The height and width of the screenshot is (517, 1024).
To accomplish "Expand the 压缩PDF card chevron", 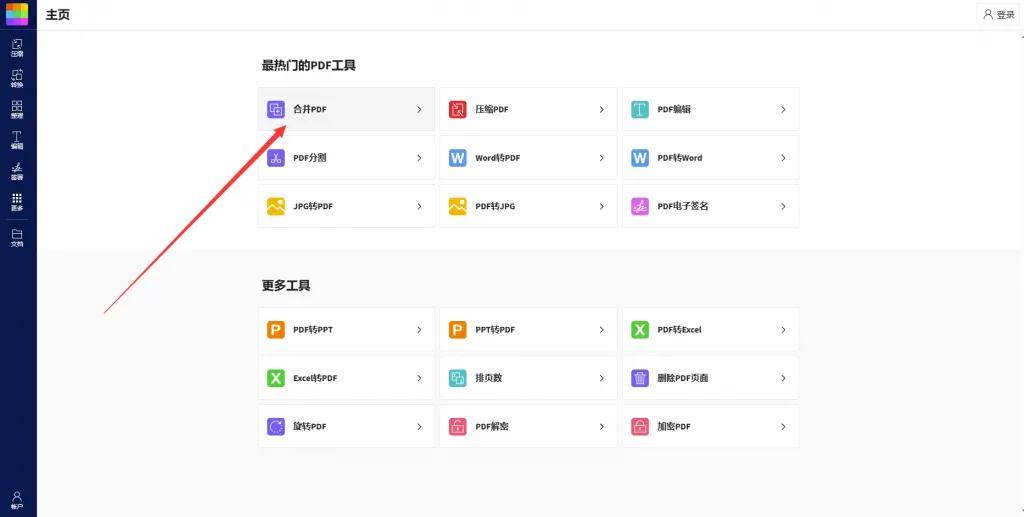I will point(601,110).
